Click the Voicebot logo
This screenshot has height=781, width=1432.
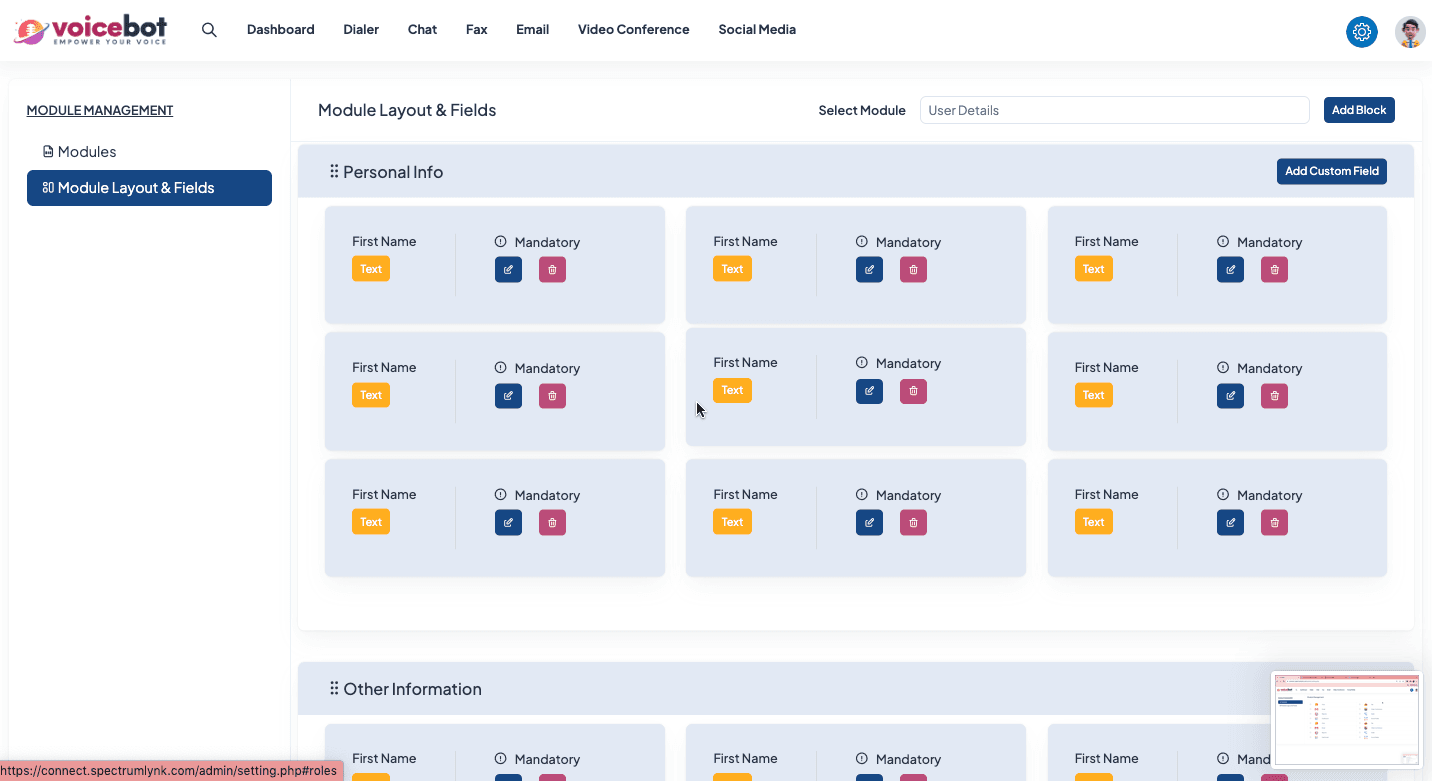pyautogui.click(x=90, y=31)
